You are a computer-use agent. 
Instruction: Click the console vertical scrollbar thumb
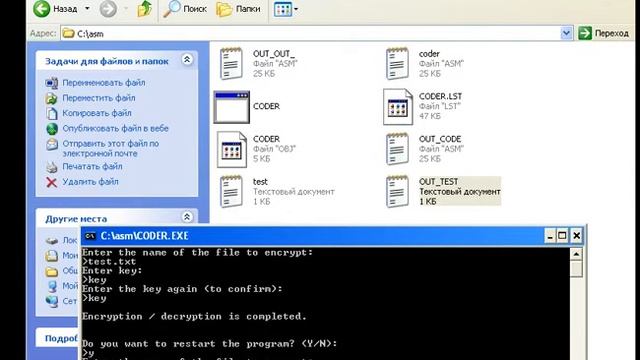[x=576, y=269]
